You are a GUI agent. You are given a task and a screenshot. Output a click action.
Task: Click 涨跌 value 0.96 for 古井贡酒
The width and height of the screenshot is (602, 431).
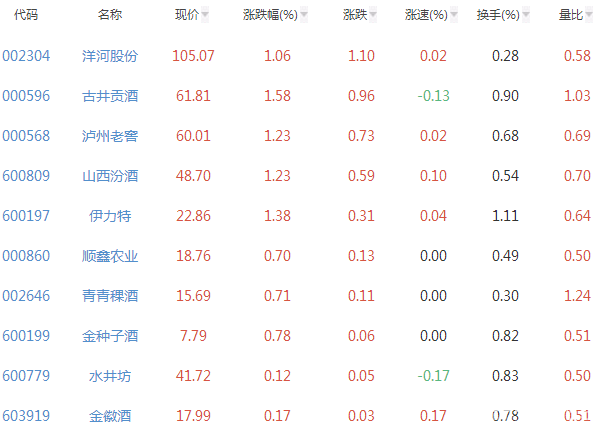coord(361,96)
